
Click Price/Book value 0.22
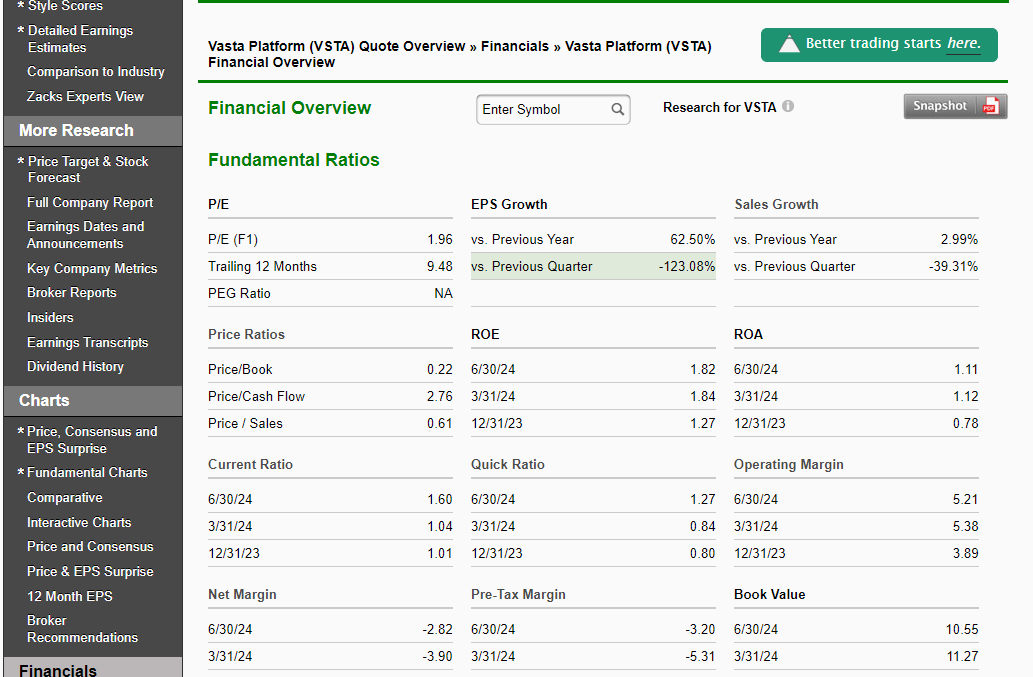(439, 369)
